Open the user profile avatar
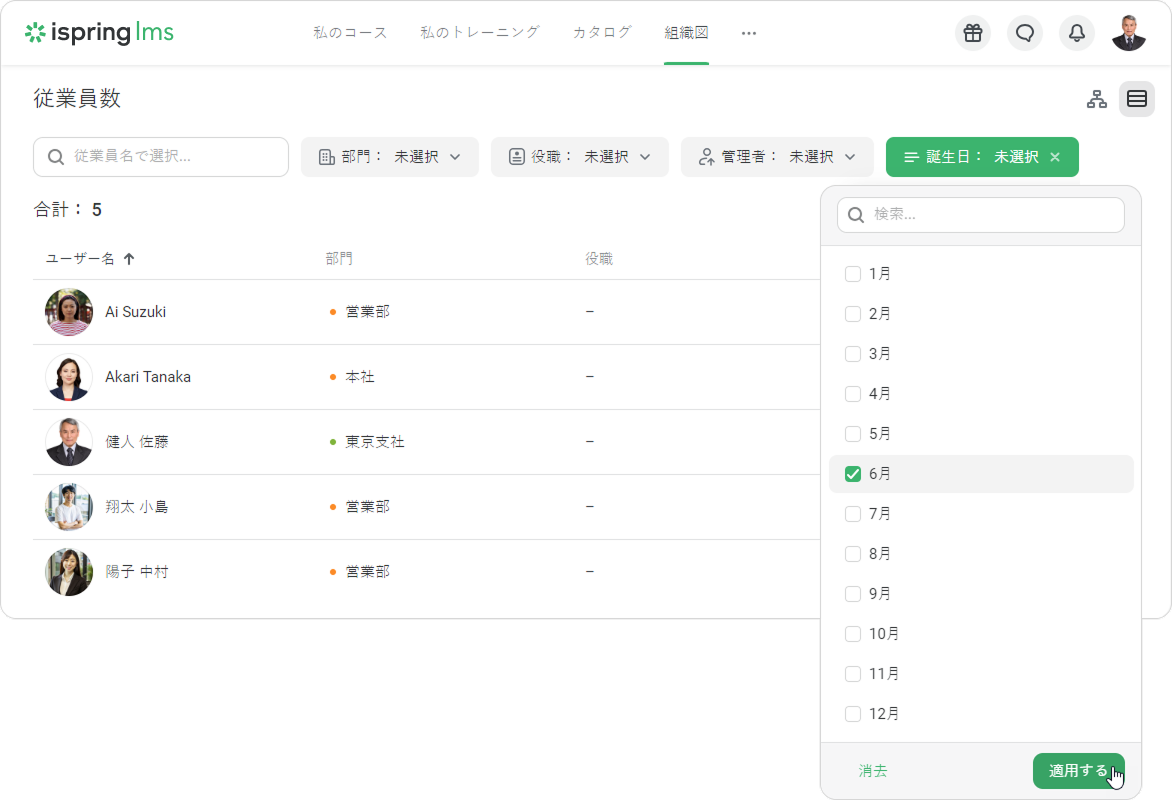1172x800 pixels. point(1129,33)
